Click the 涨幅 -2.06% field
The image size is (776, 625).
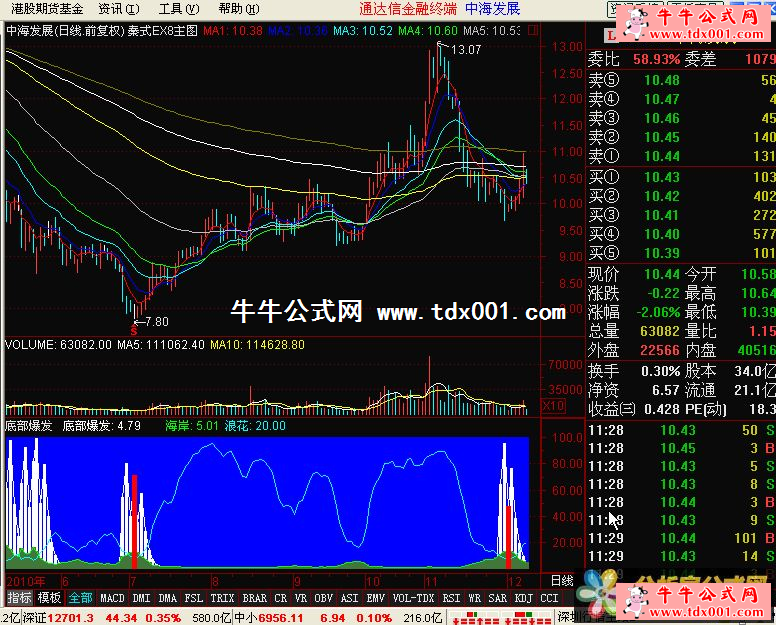634,312
